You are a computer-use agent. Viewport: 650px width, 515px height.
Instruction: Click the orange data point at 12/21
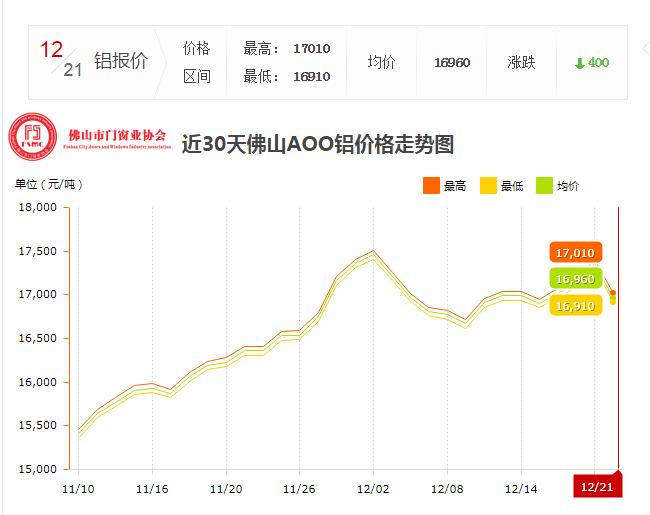pos(613,293)
